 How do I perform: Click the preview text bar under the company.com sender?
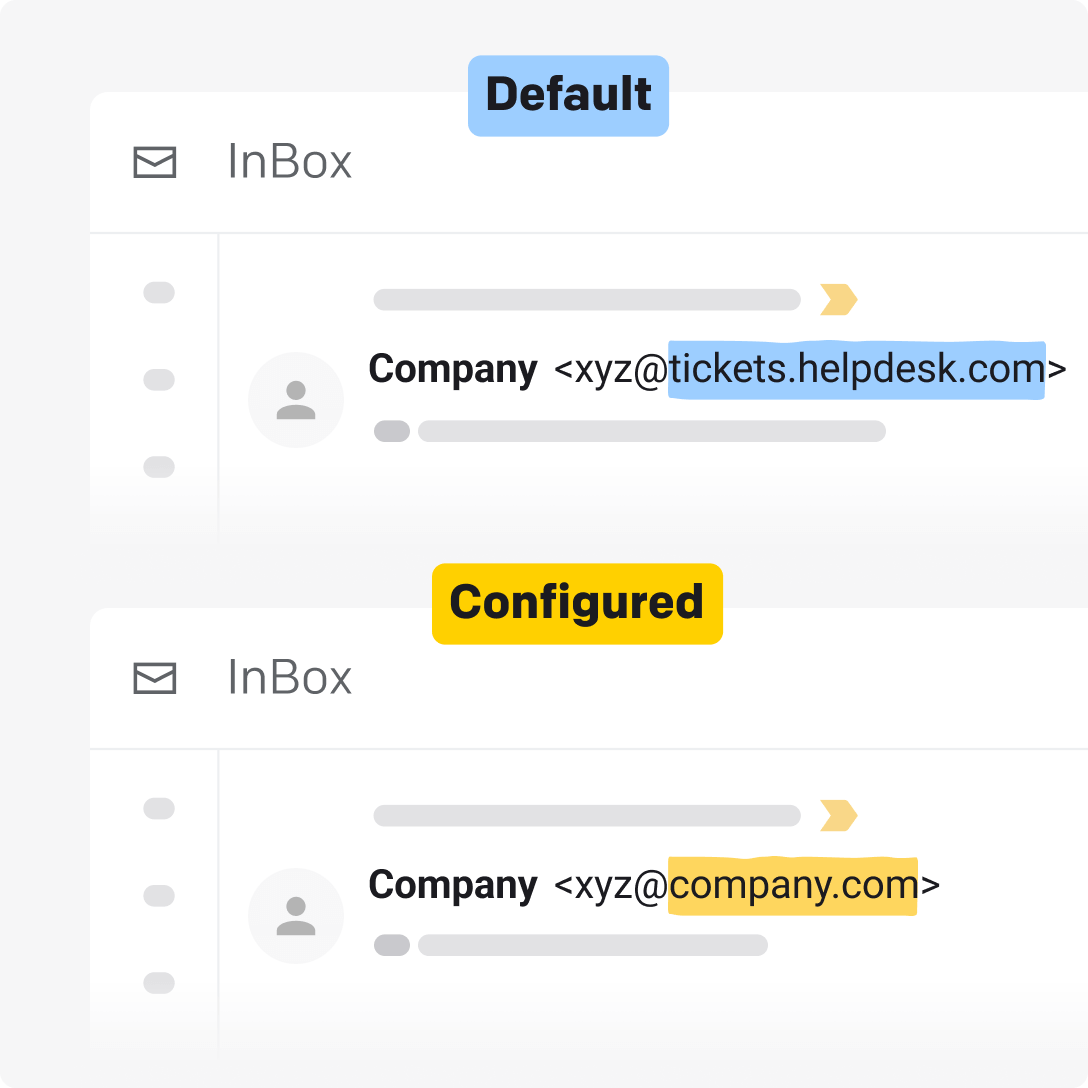[x=593, y=945]
